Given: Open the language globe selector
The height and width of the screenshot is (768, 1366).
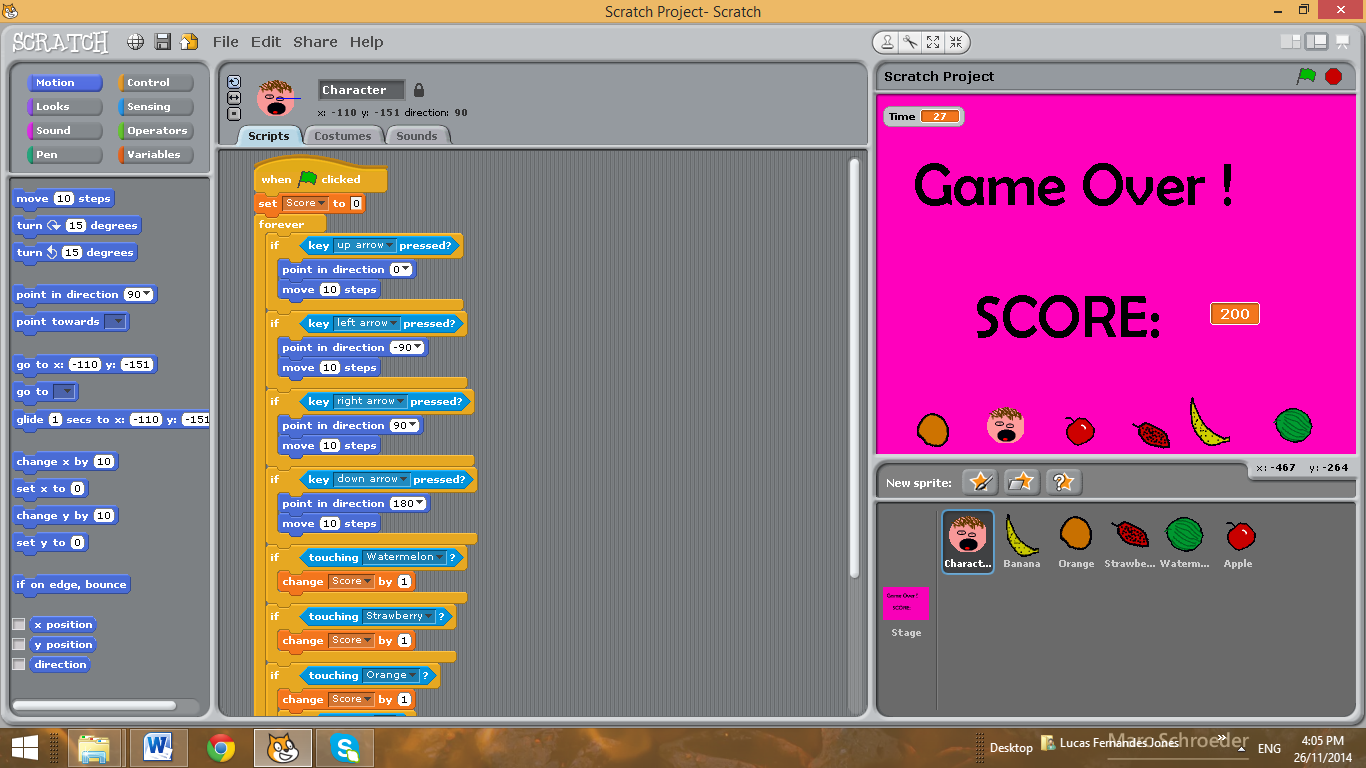Looking at the screenshot, I should (134, 42).
